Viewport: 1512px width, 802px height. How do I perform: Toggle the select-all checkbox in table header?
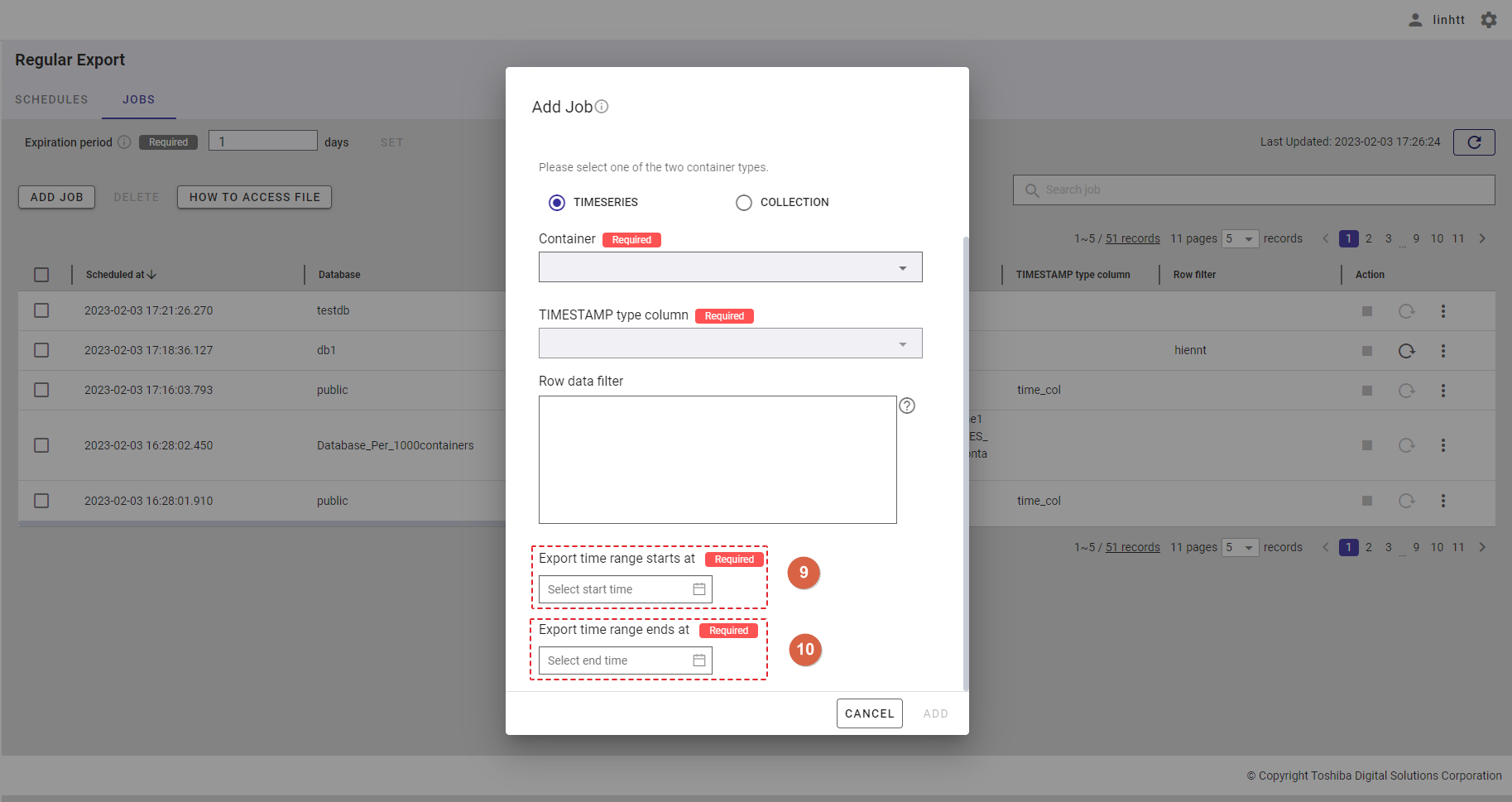click(41, 275)
